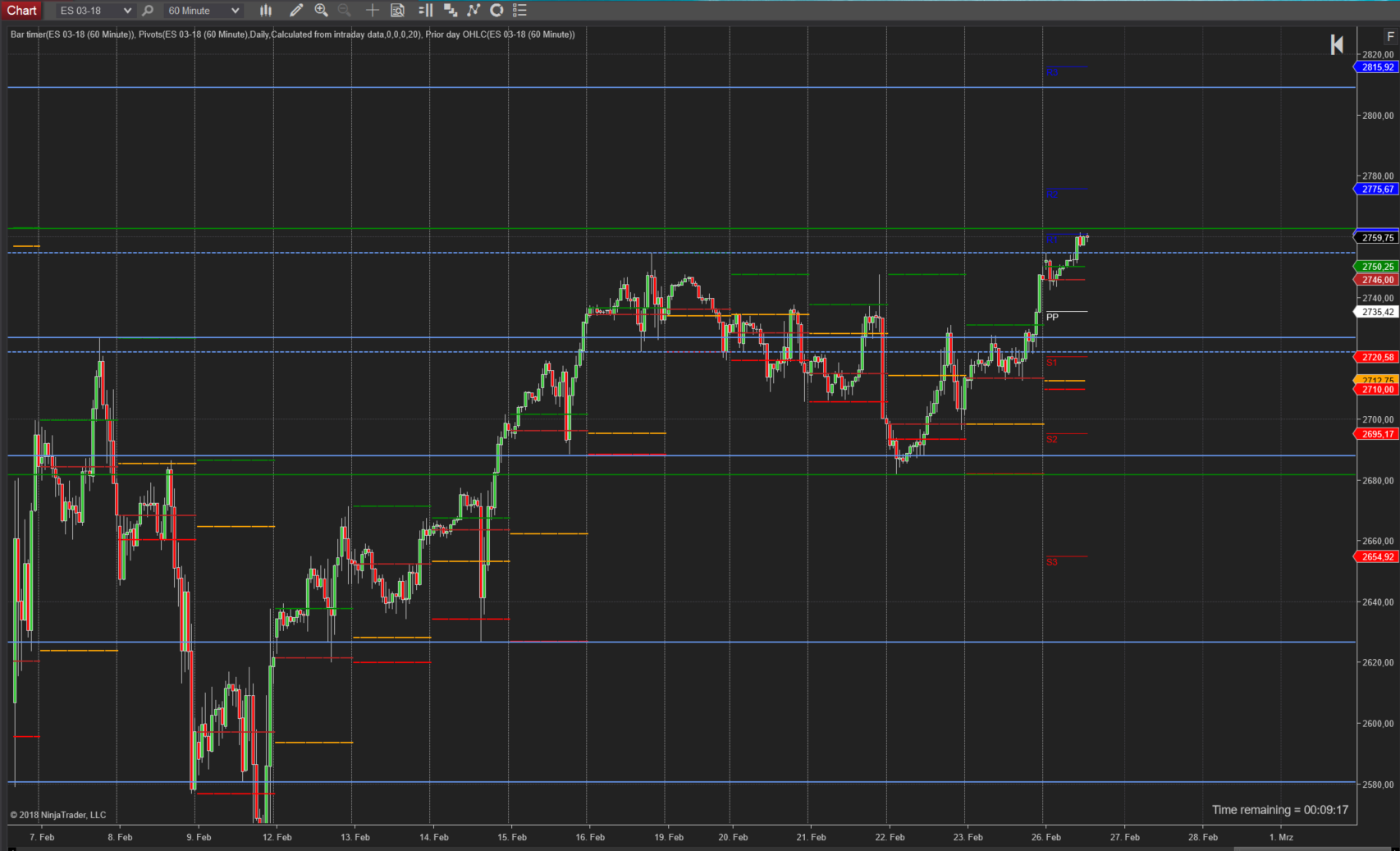Click the 16. Feb date on time axis

(x=590, y=837)
